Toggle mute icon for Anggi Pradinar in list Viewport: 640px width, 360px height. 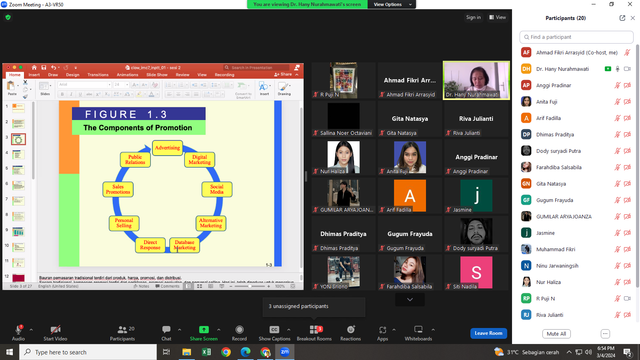coord(618,85)
